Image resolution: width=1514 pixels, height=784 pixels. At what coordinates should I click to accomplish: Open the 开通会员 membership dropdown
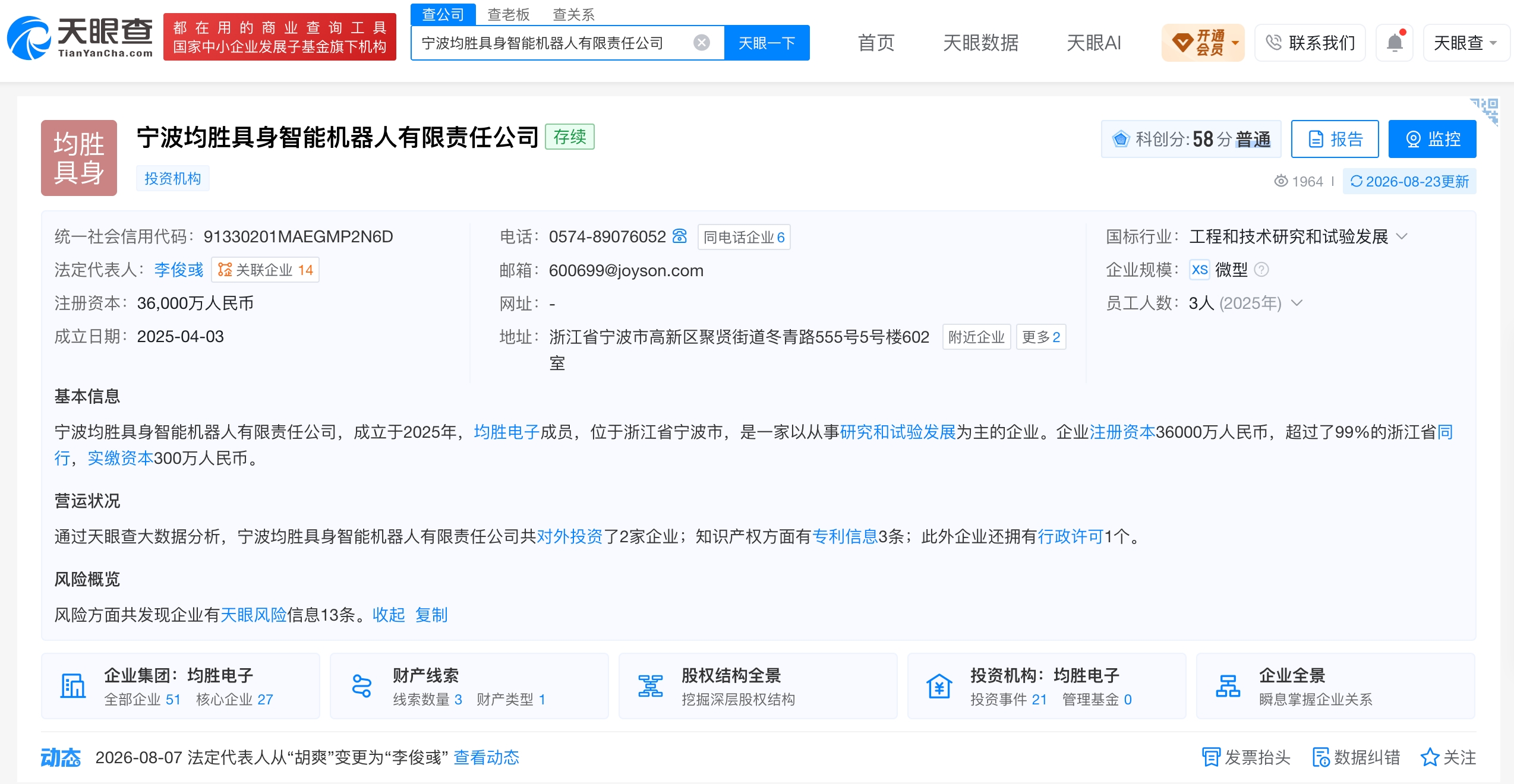[1203, 43]
